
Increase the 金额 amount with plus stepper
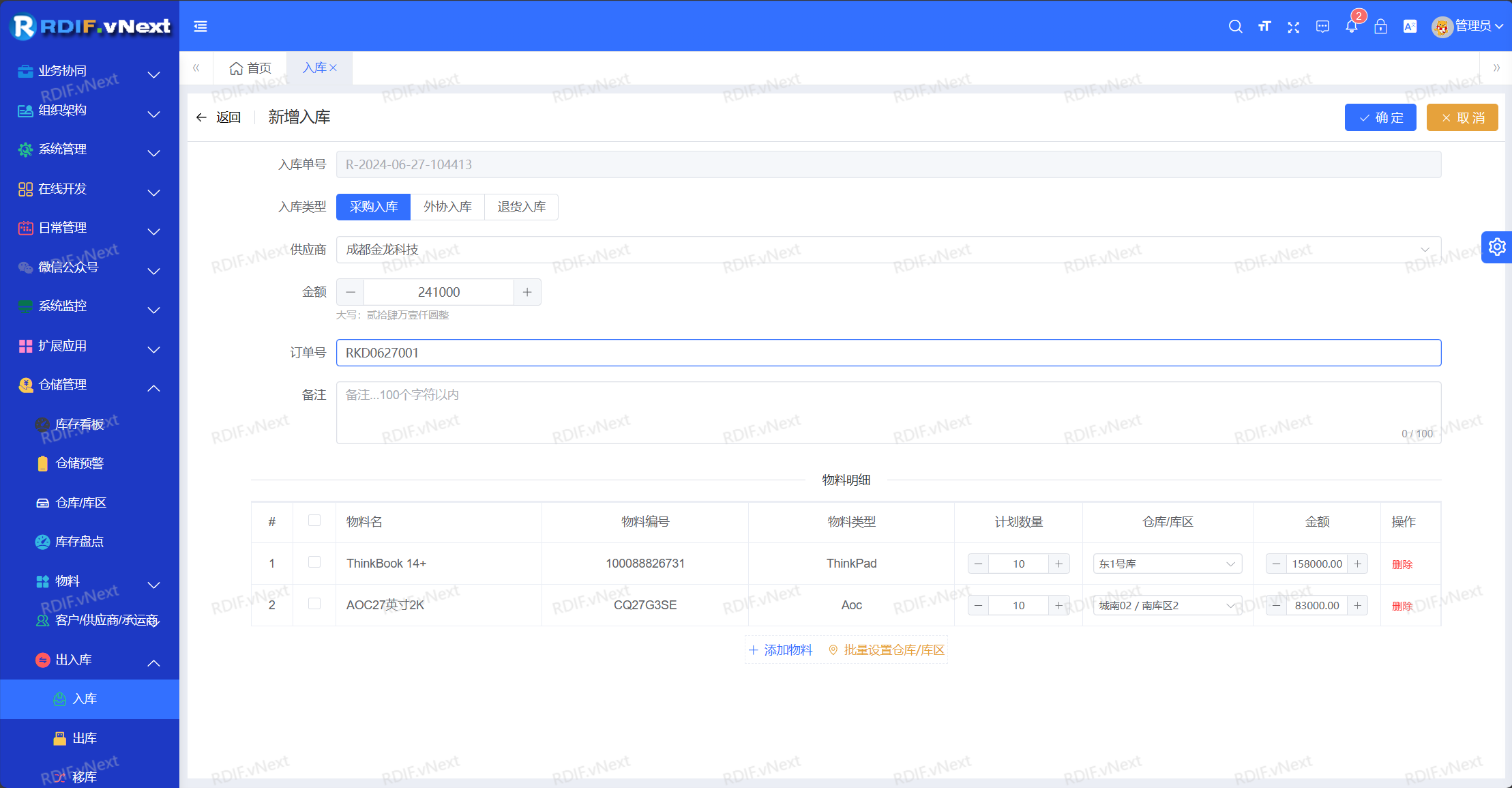coord(527,292)
